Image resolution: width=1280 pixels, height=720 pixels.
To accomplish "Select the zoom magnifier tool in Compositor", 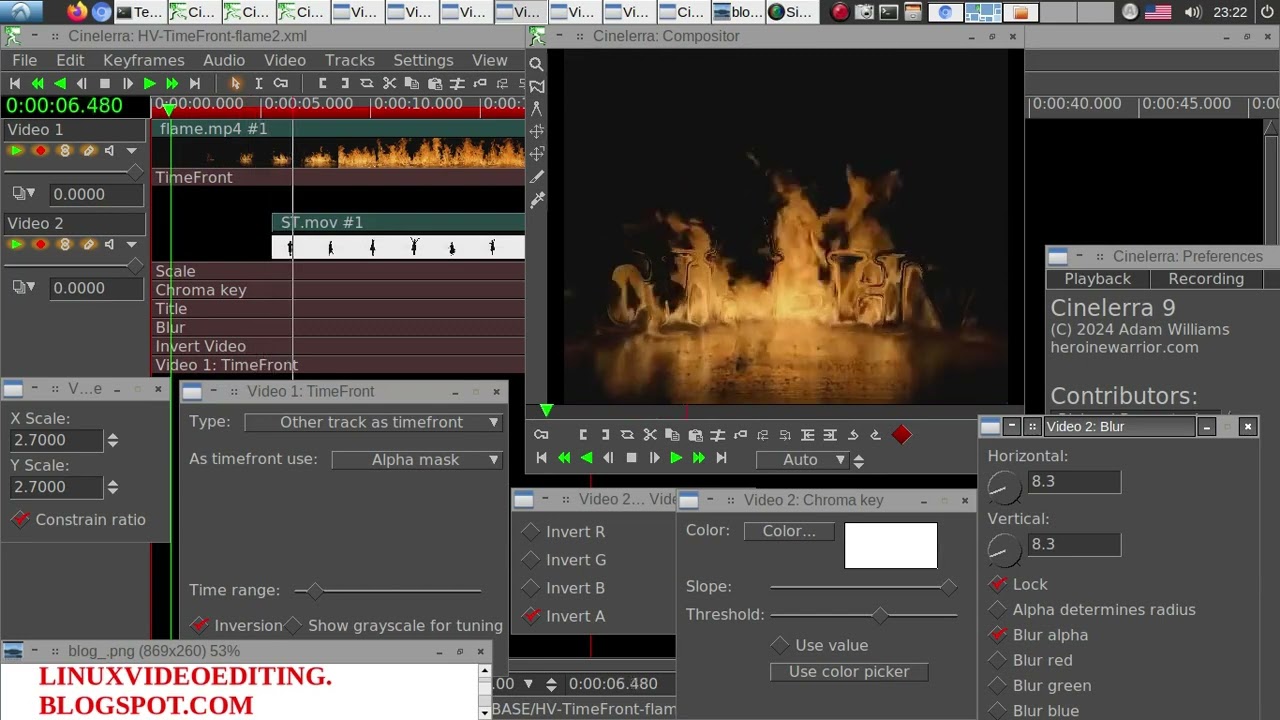I will click(537, 64).
